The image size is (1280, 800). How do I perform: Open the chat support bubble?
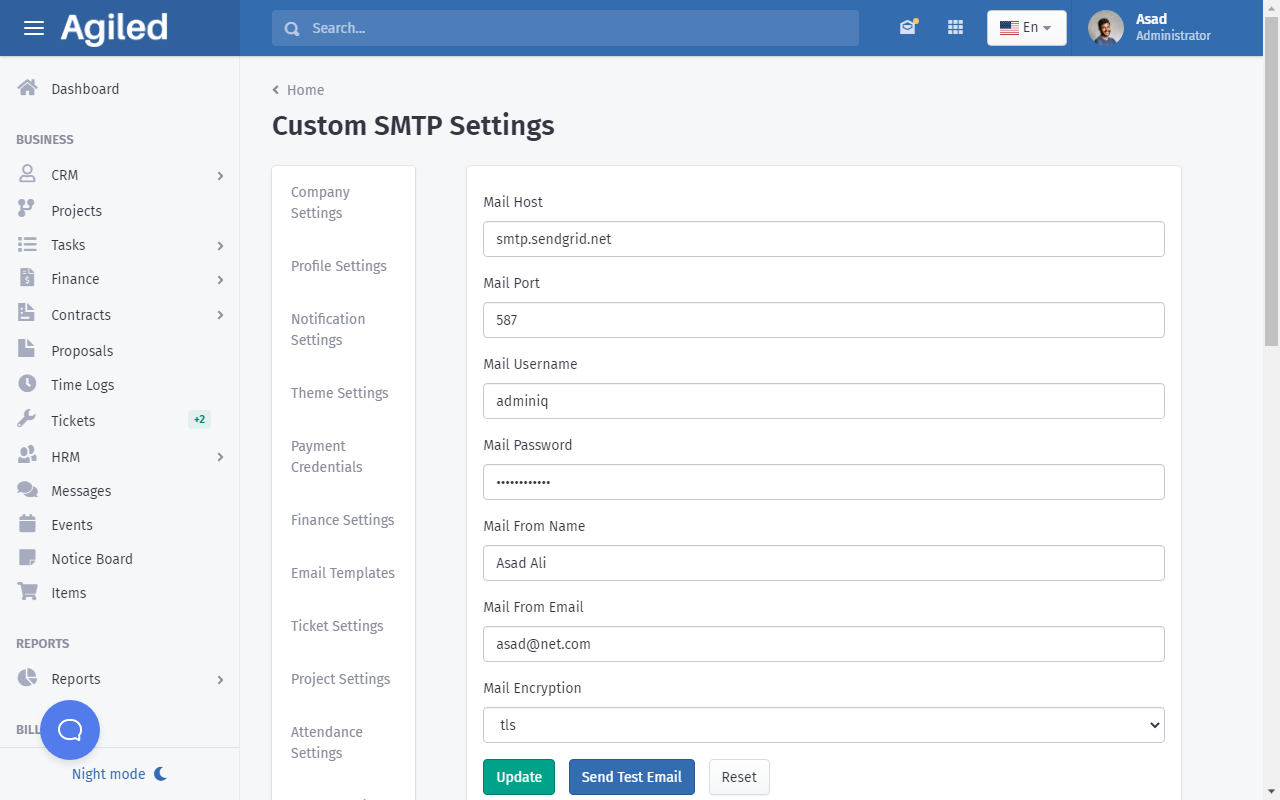(70, 730)
